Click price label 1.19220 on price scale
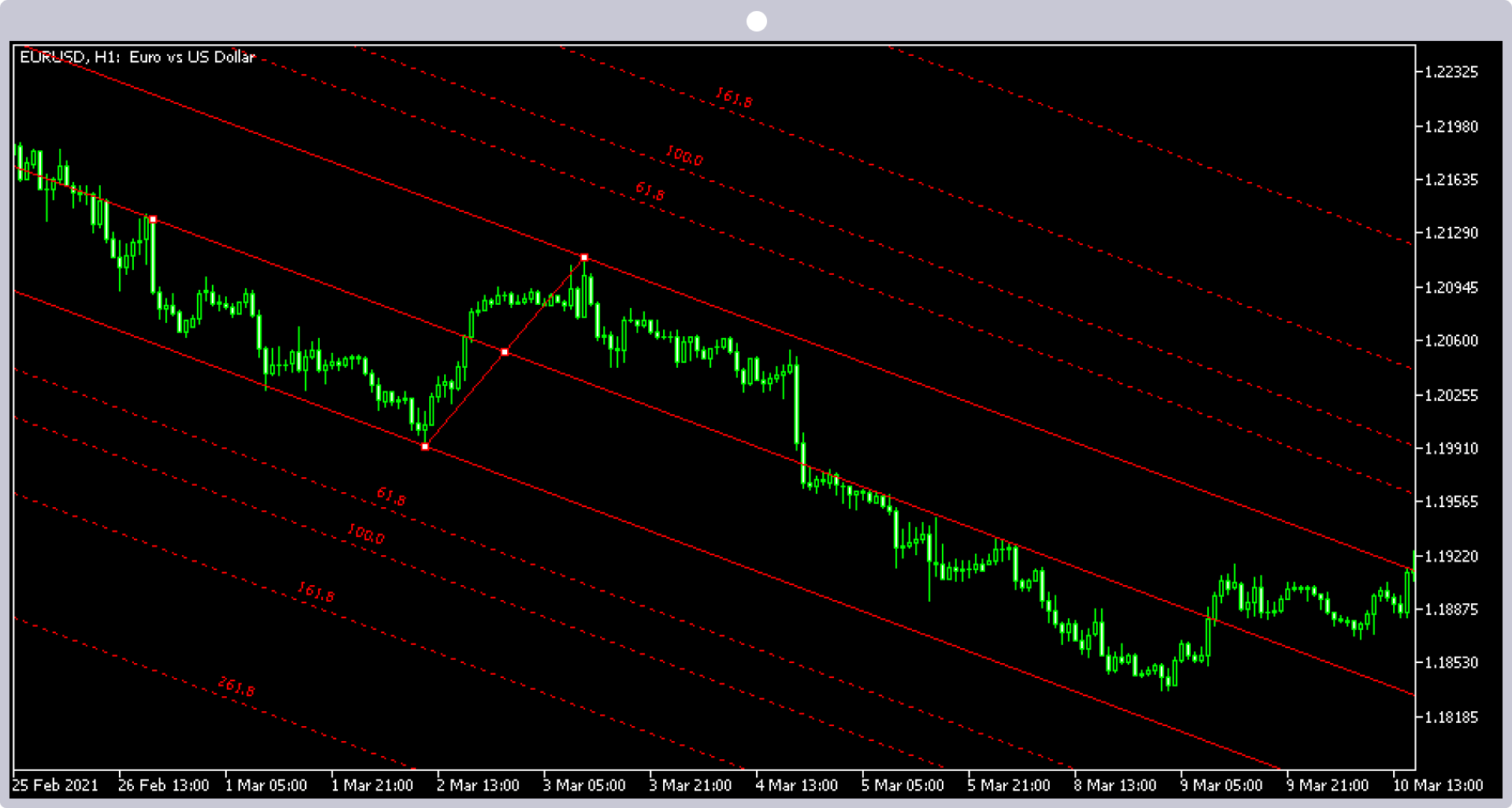 coord(1451,556)
